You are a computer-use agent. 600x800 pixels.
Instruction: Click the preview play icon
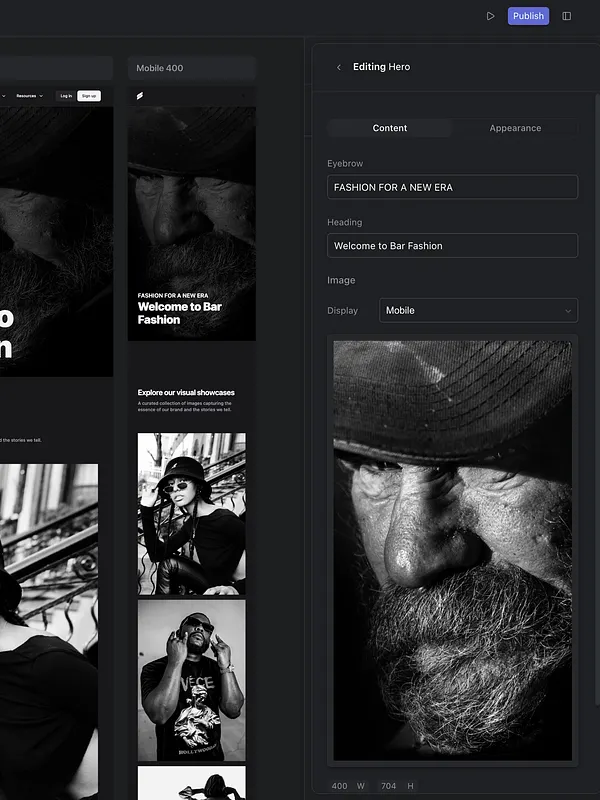(x=490, y=16)
